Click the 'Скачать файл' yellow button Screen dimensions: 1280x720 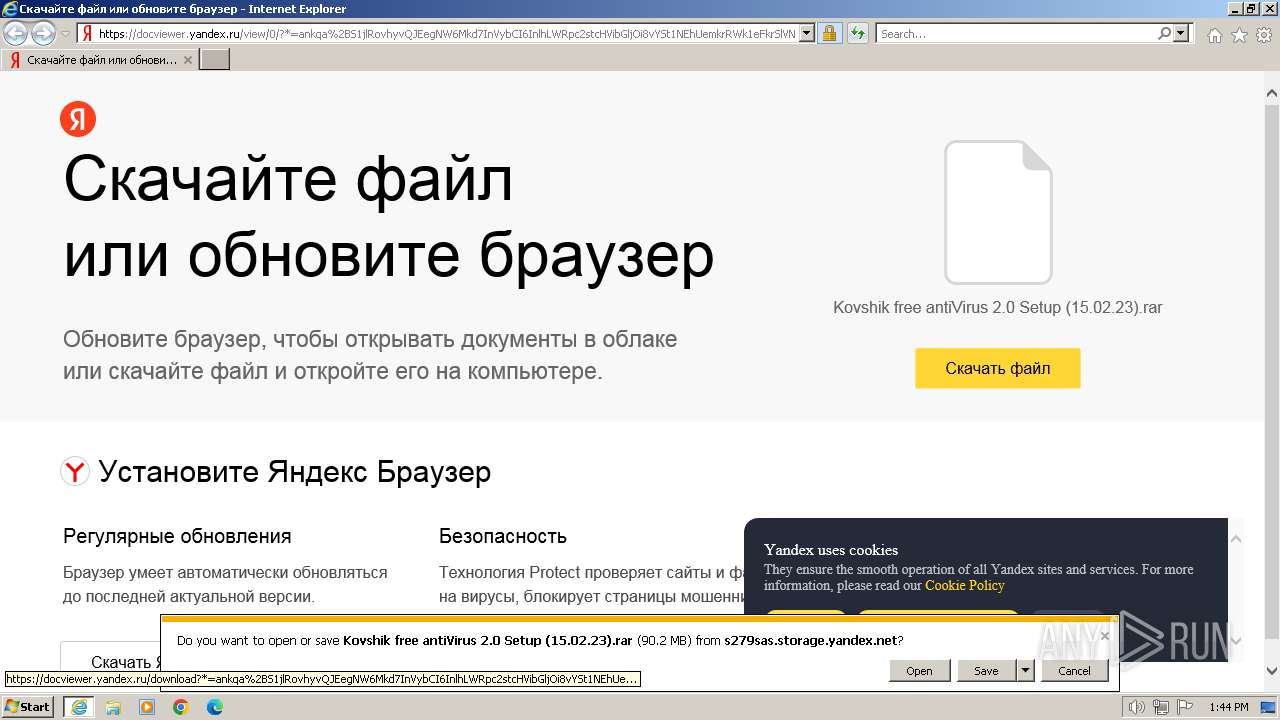pyautogui.click(x=998, y=368)
